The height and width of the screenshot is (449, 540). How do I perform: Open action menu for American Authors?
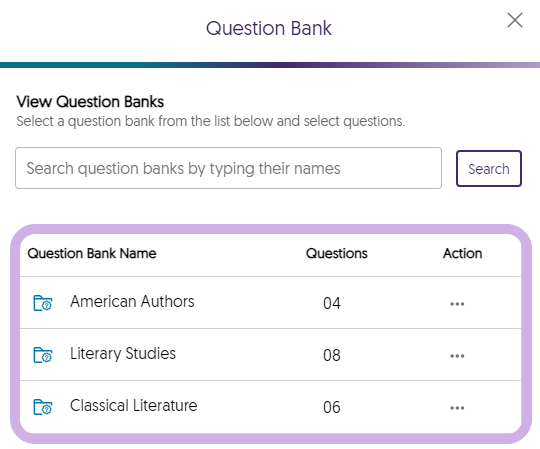[x=457, y=304]
